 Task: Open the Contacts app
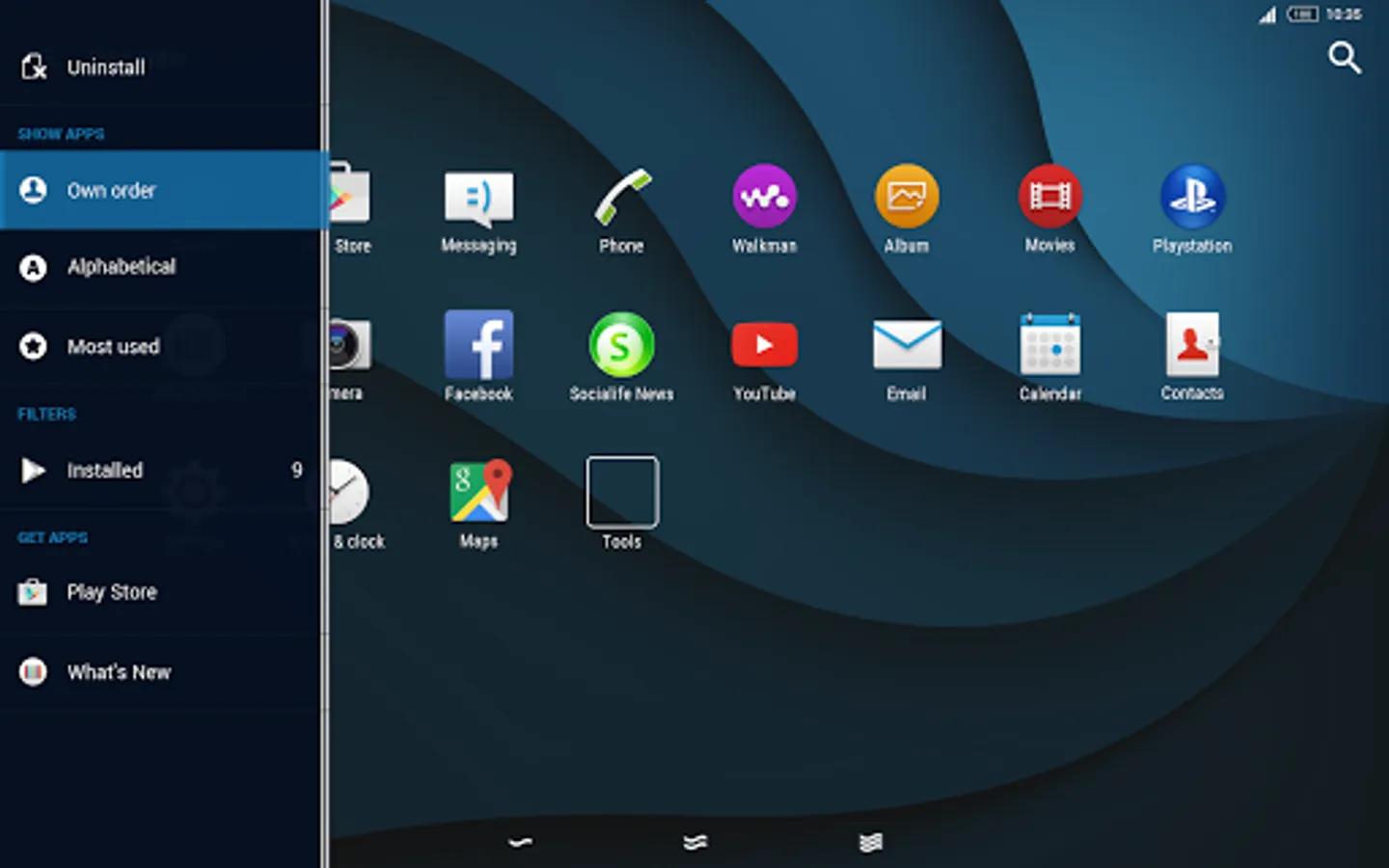(1192, 357)
